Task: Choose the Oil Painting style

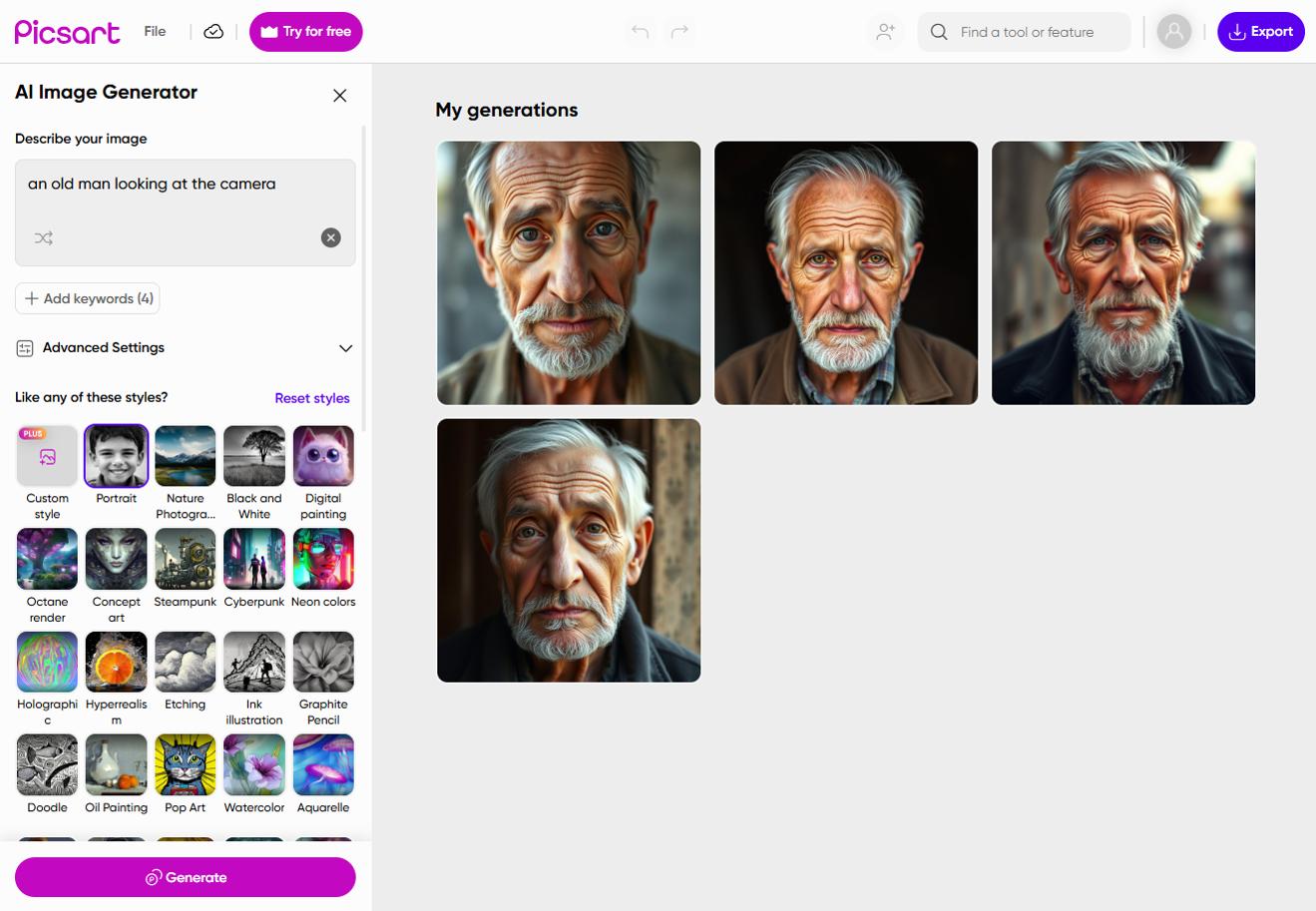Action: 116,764
